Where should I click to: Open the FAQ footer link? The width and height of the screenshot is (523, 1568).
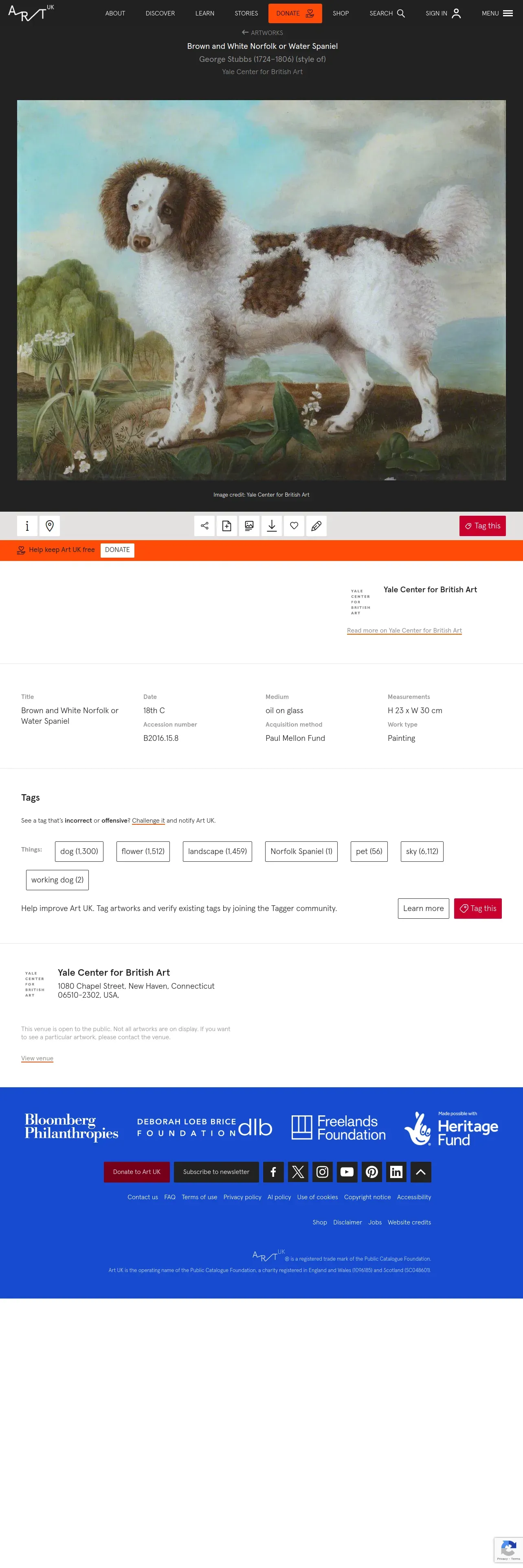click(170, 1197)
